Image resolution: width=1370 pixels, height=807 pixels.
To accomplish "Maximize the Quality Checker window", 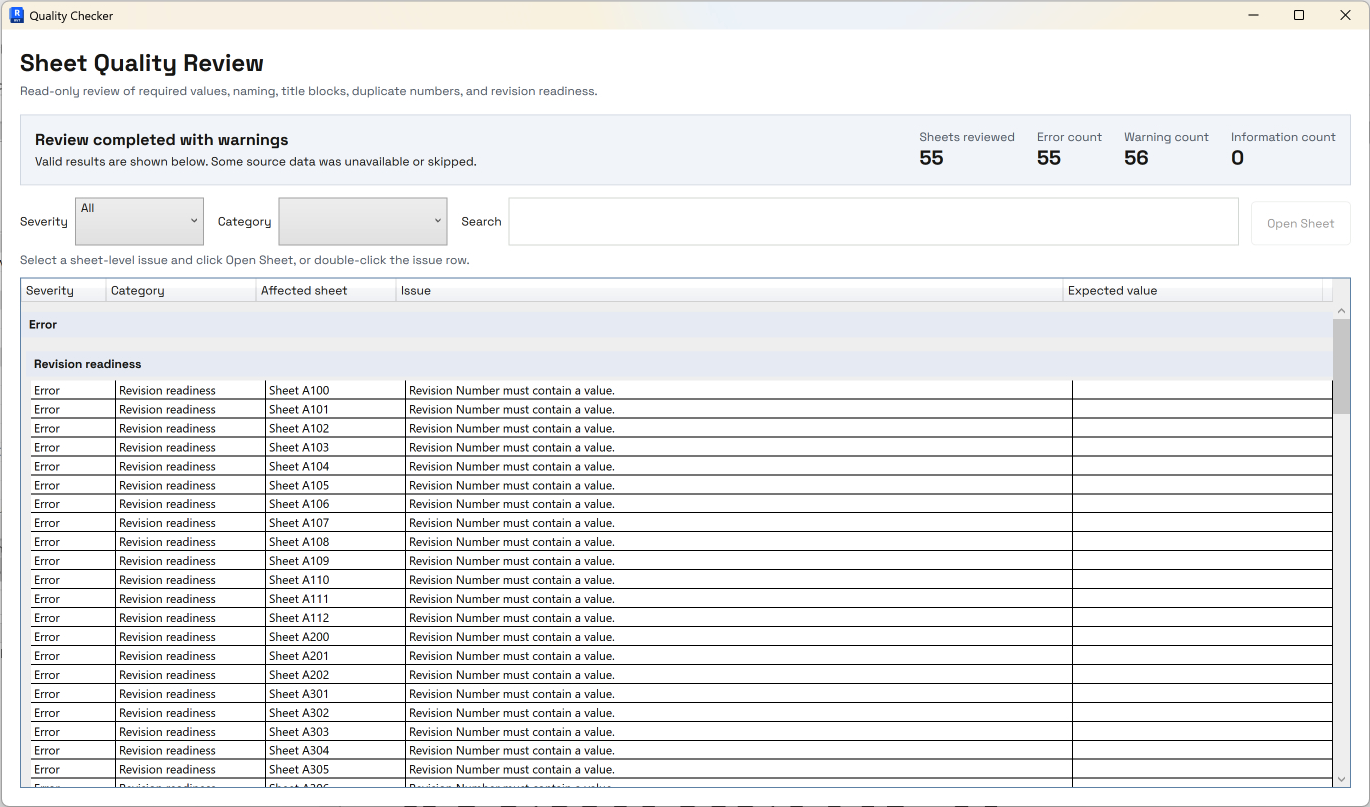I will 1299,15.
